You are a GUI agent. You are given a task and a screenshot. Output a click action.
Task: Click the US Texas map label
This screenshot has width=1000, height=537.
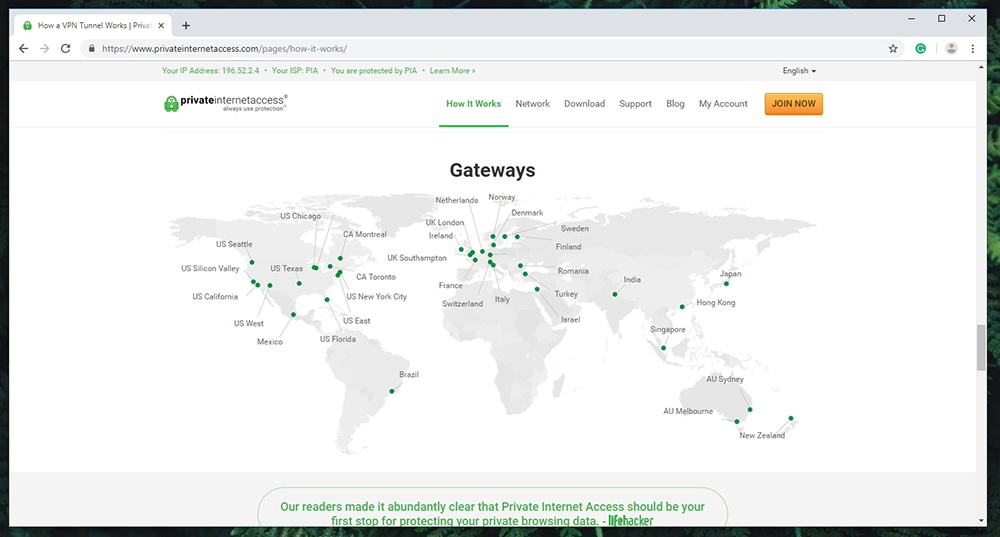pos(286,268)
